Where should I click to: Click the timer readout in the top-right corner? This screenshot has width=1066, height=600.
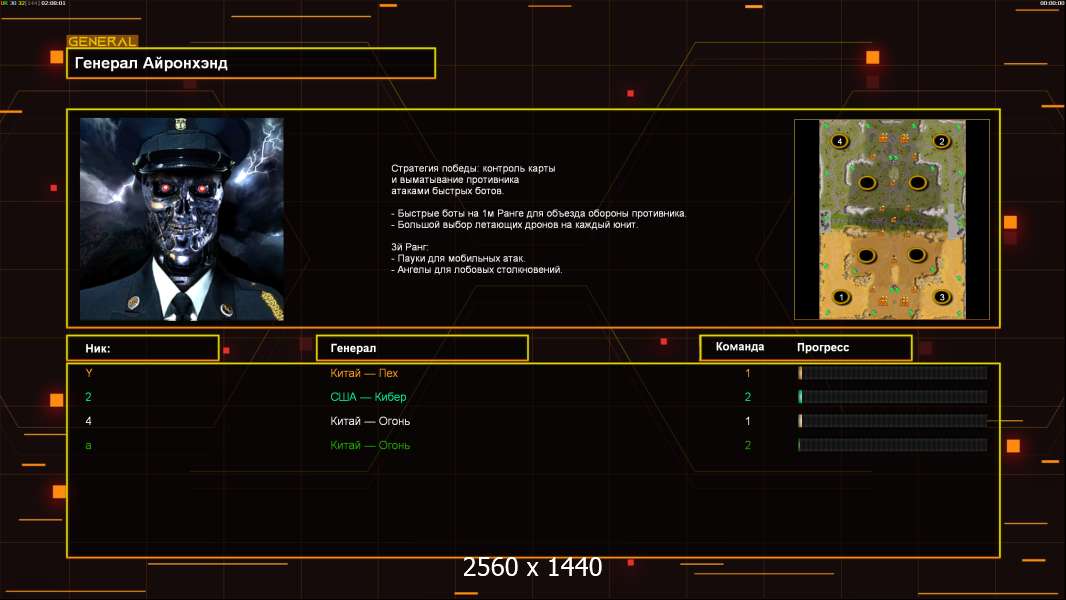[x=1052, y=3]
